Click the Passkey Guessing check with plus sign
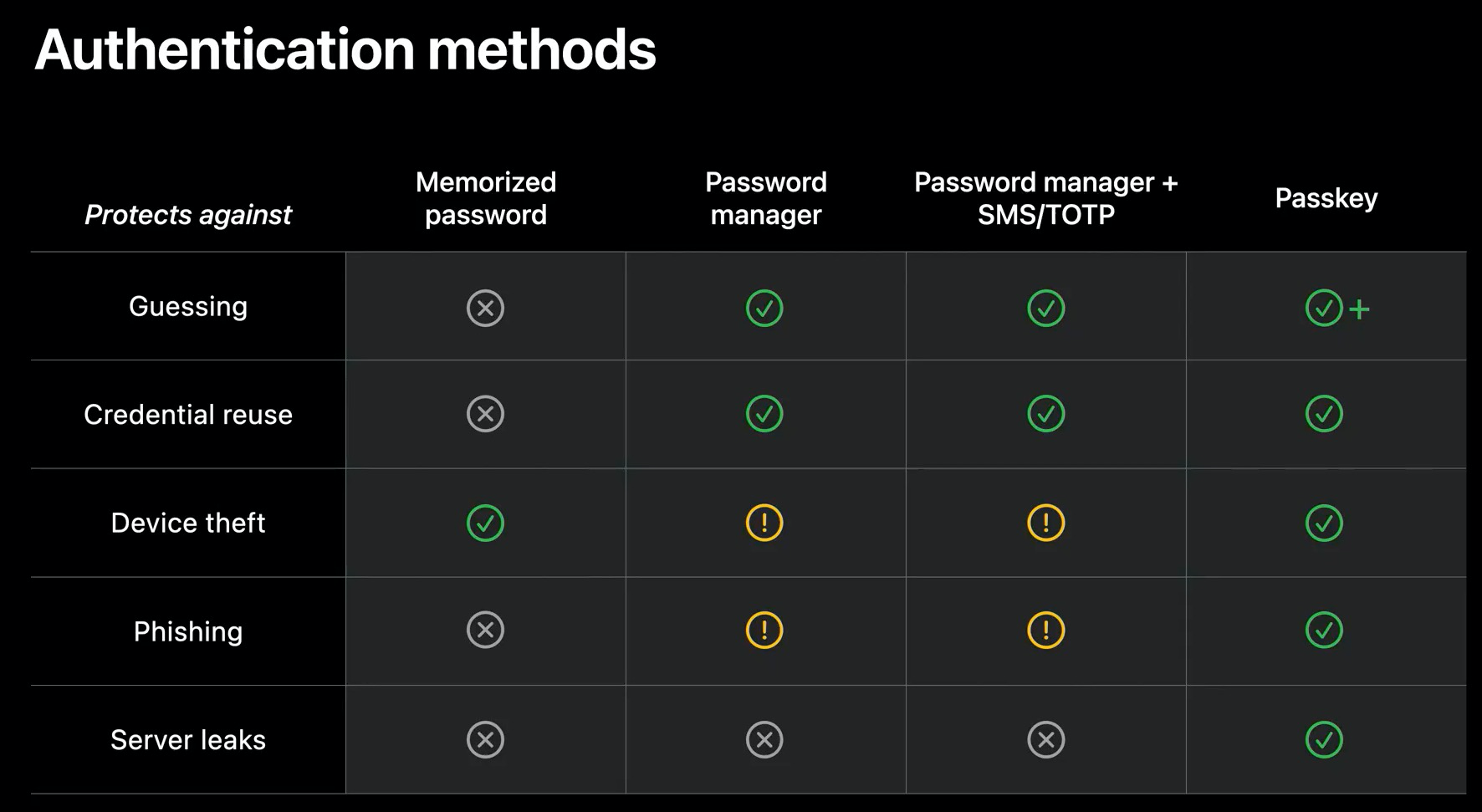The width and height of the screenshot is (1482, 812). (1337, 308)
